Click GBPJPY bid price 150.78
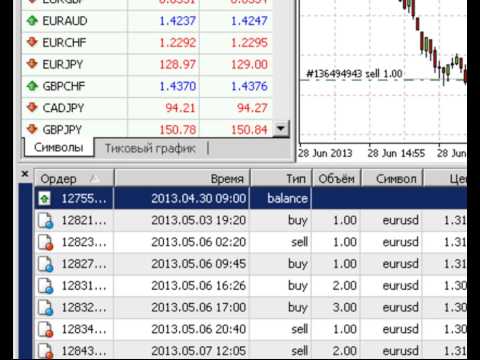The width and height of the screenshot is (480, 360). pos(177,129)
